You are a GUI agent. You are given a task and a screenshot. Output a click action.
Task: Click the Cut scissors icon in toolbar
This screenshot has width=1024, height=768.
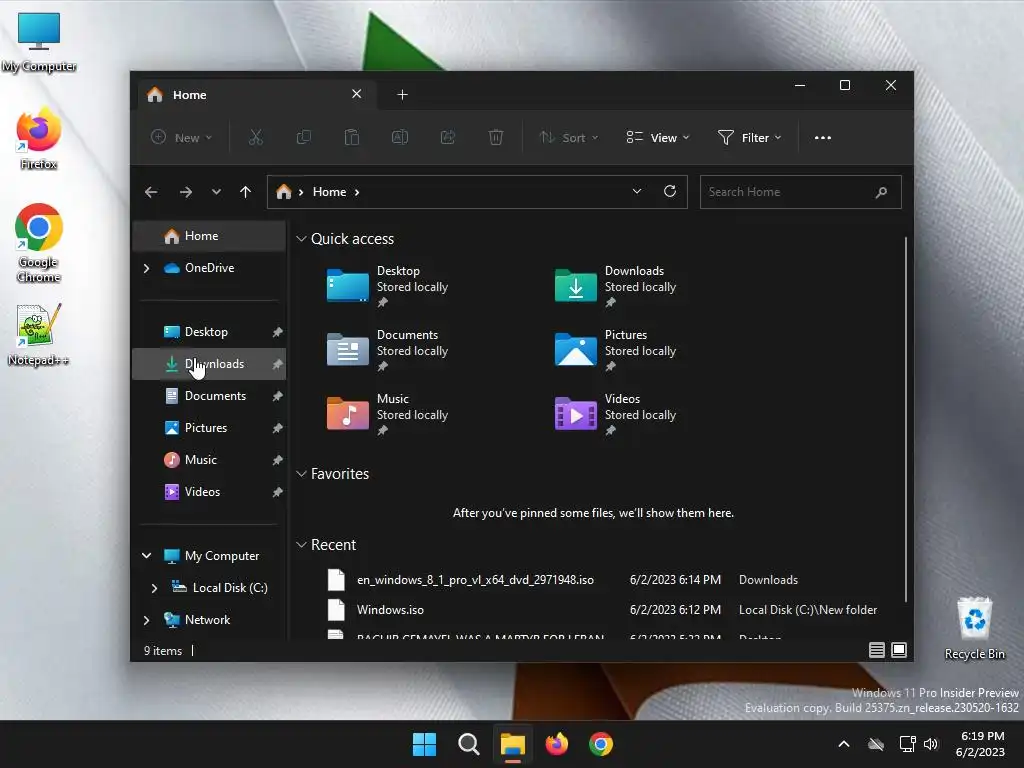click(x=255, y=137)
